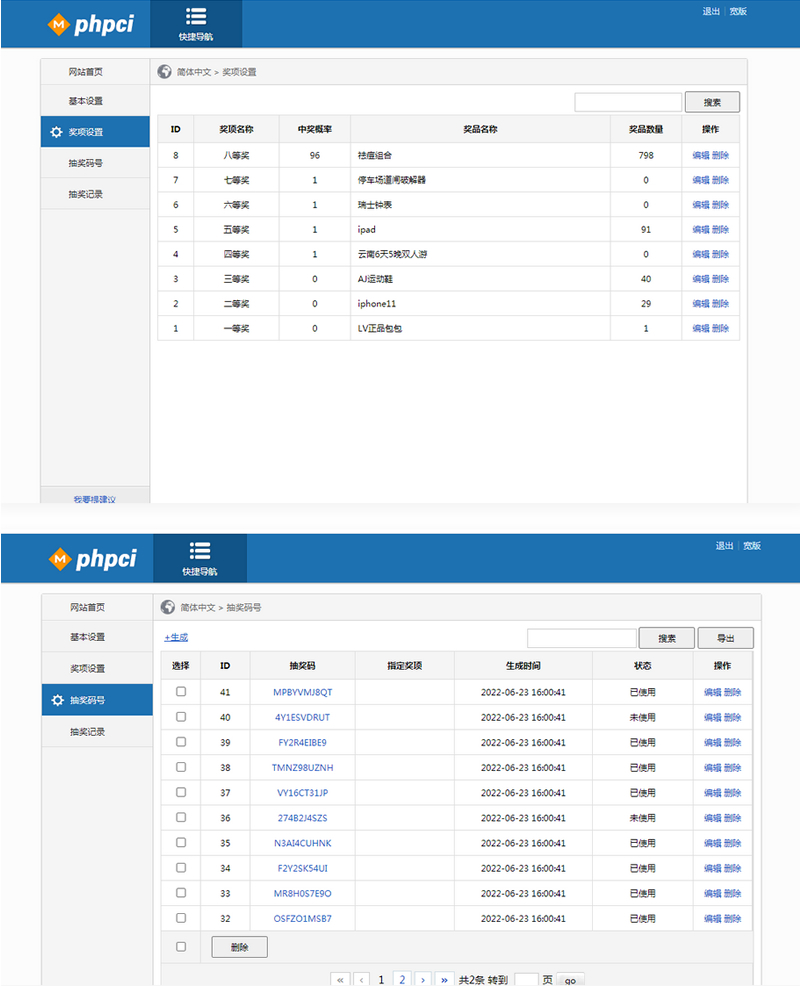Screen dimensions: 800x986
Task: Click globe icon in the 奖项设置 breadcrumb
Action: (x=164, y=72)
